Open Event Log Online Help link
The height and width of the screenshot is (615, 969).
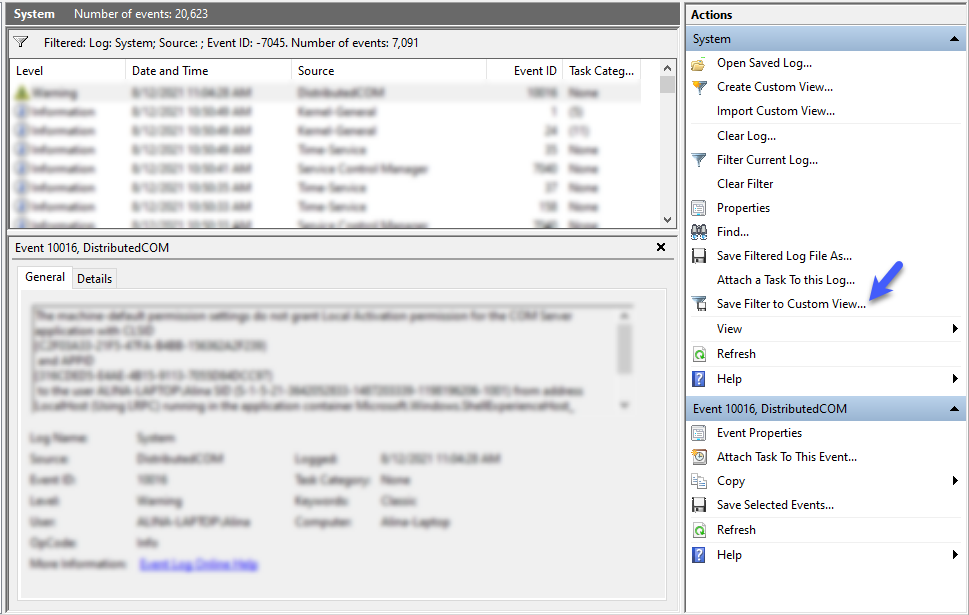pyautogui.click(x=198, y=564)
